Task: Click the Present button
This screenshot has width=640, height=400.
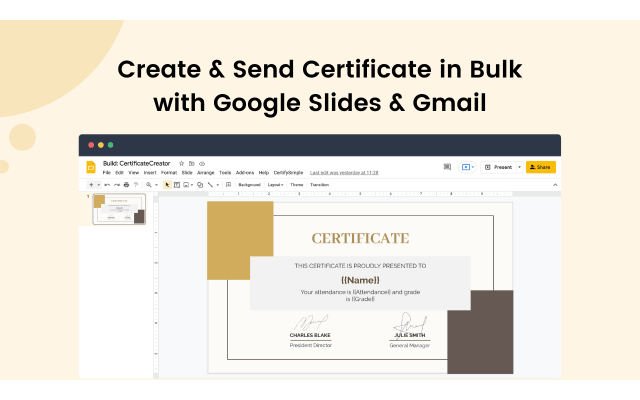Action: click(499, 167)
